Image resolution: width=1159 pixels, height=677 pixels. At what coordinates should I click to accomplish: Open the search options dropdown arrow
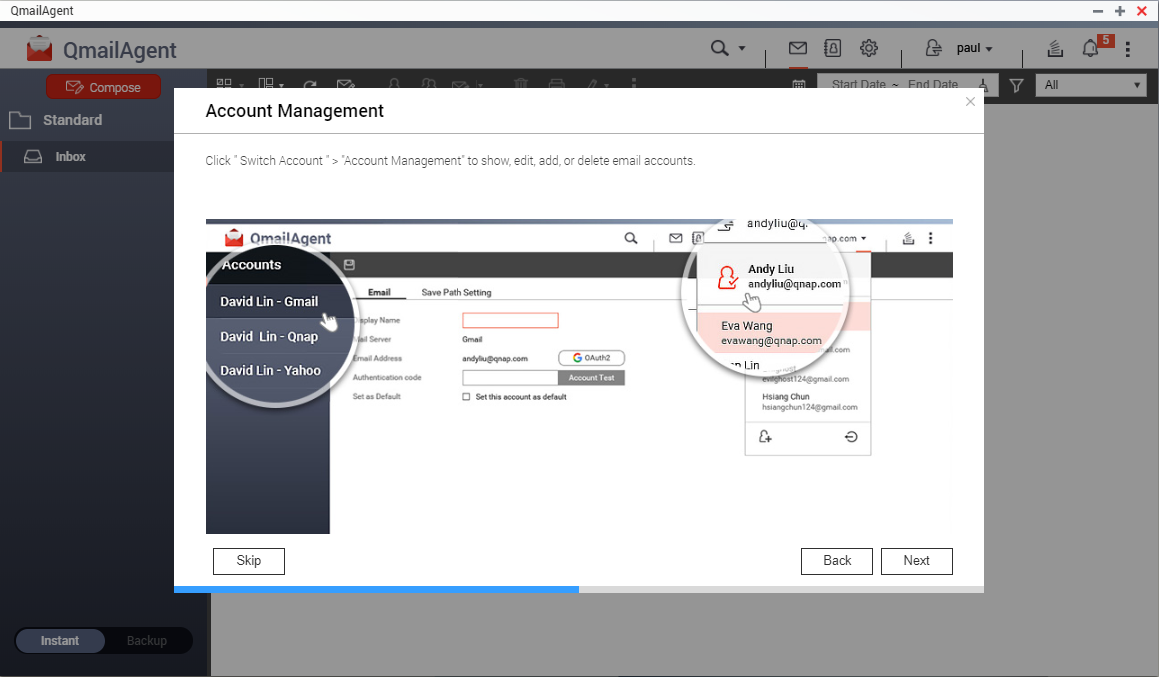click(x=742, y=49)
